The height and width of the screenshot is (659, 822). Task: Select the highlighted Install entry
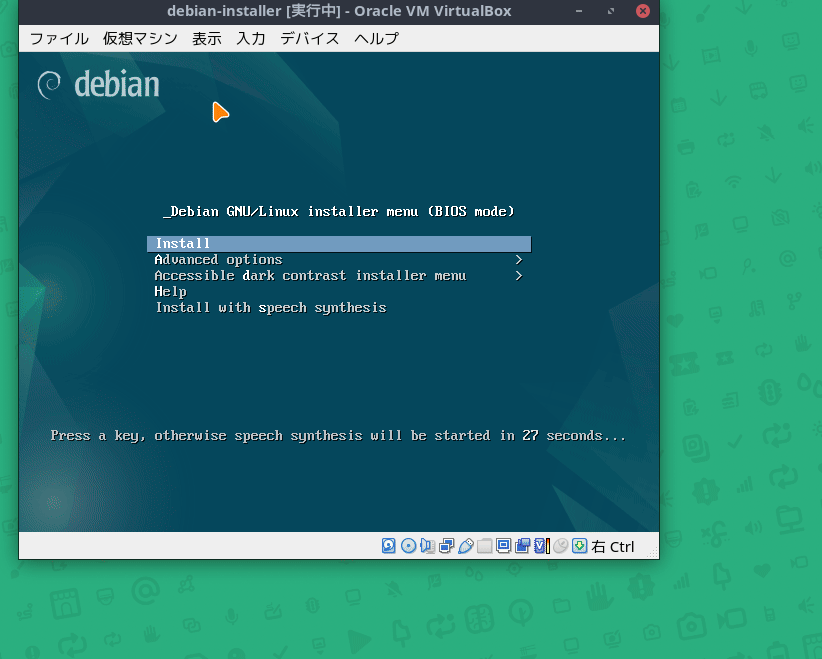tap(339, 244)
